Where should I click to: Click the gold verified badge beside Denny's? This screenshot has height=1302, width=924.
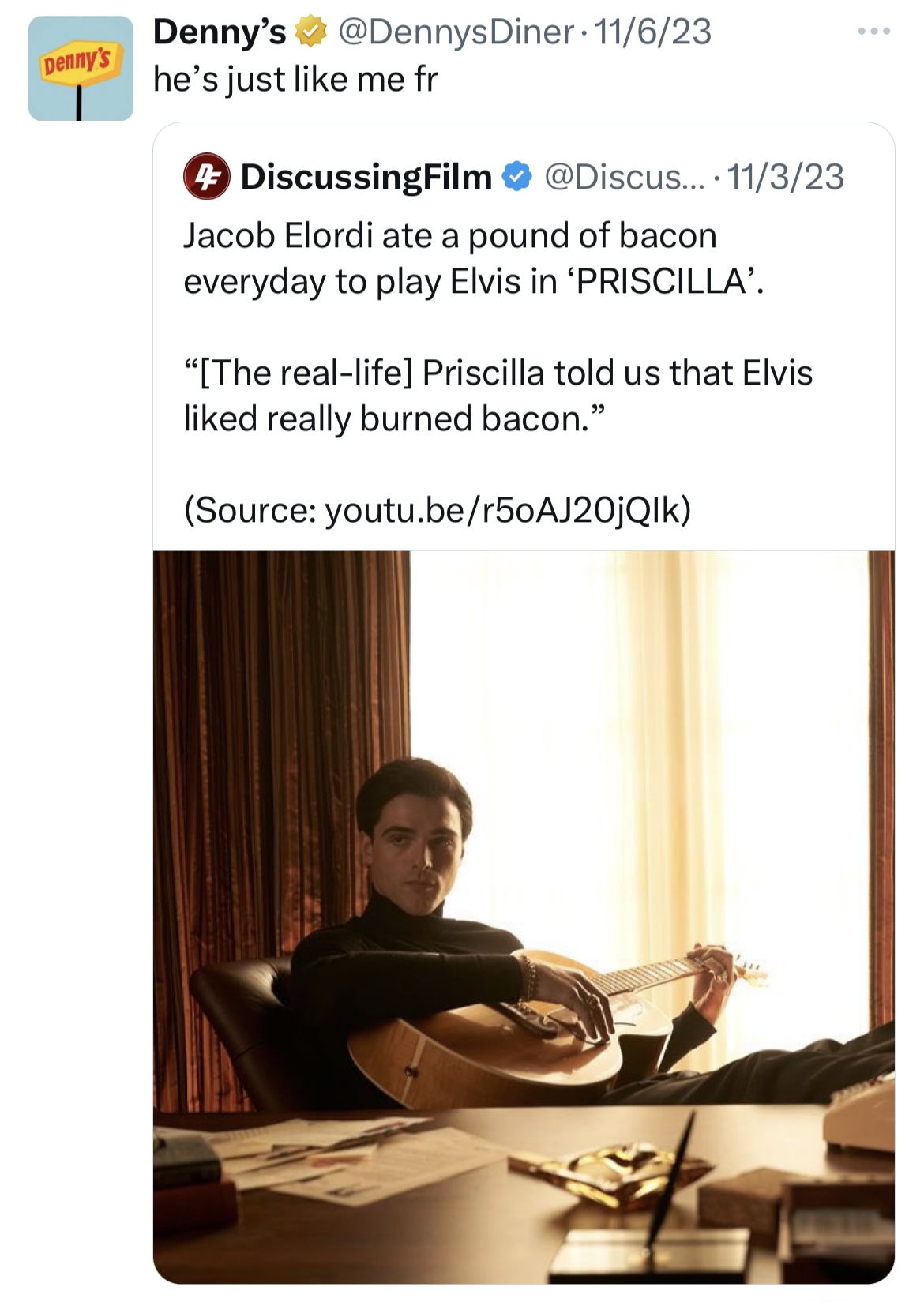pyautogui.click(x=310, y=32)
